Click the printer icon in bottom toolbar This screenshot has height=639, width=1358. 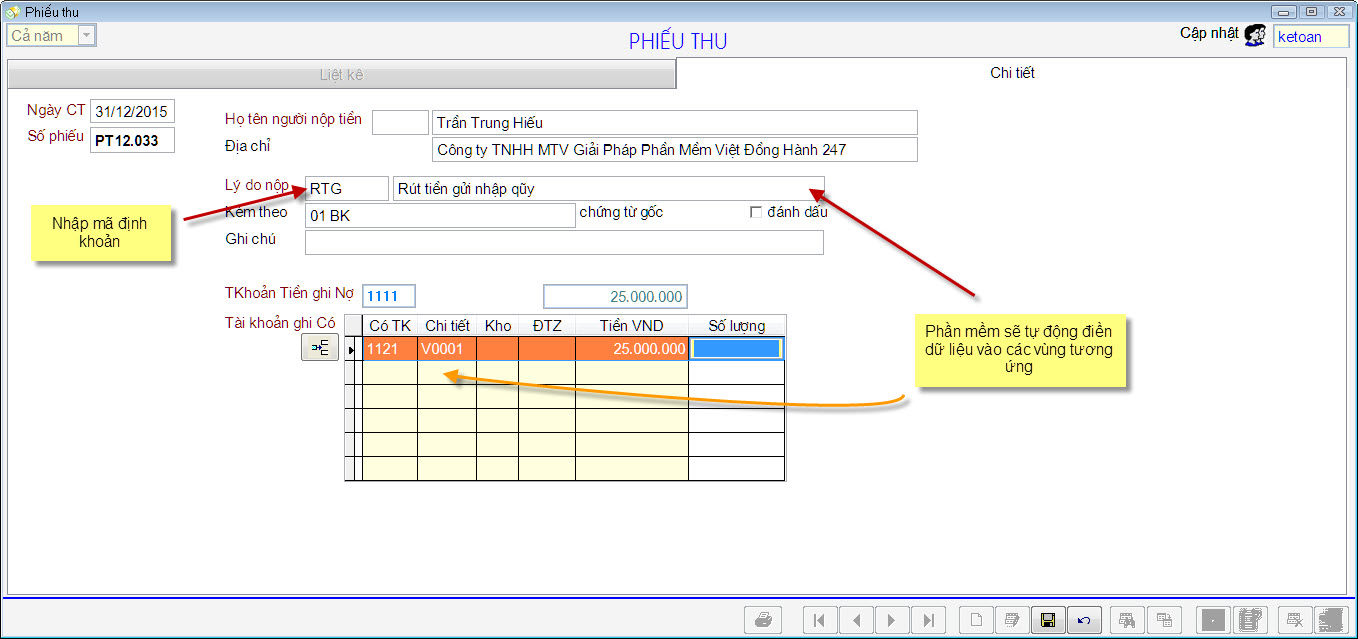pos(763,621)
